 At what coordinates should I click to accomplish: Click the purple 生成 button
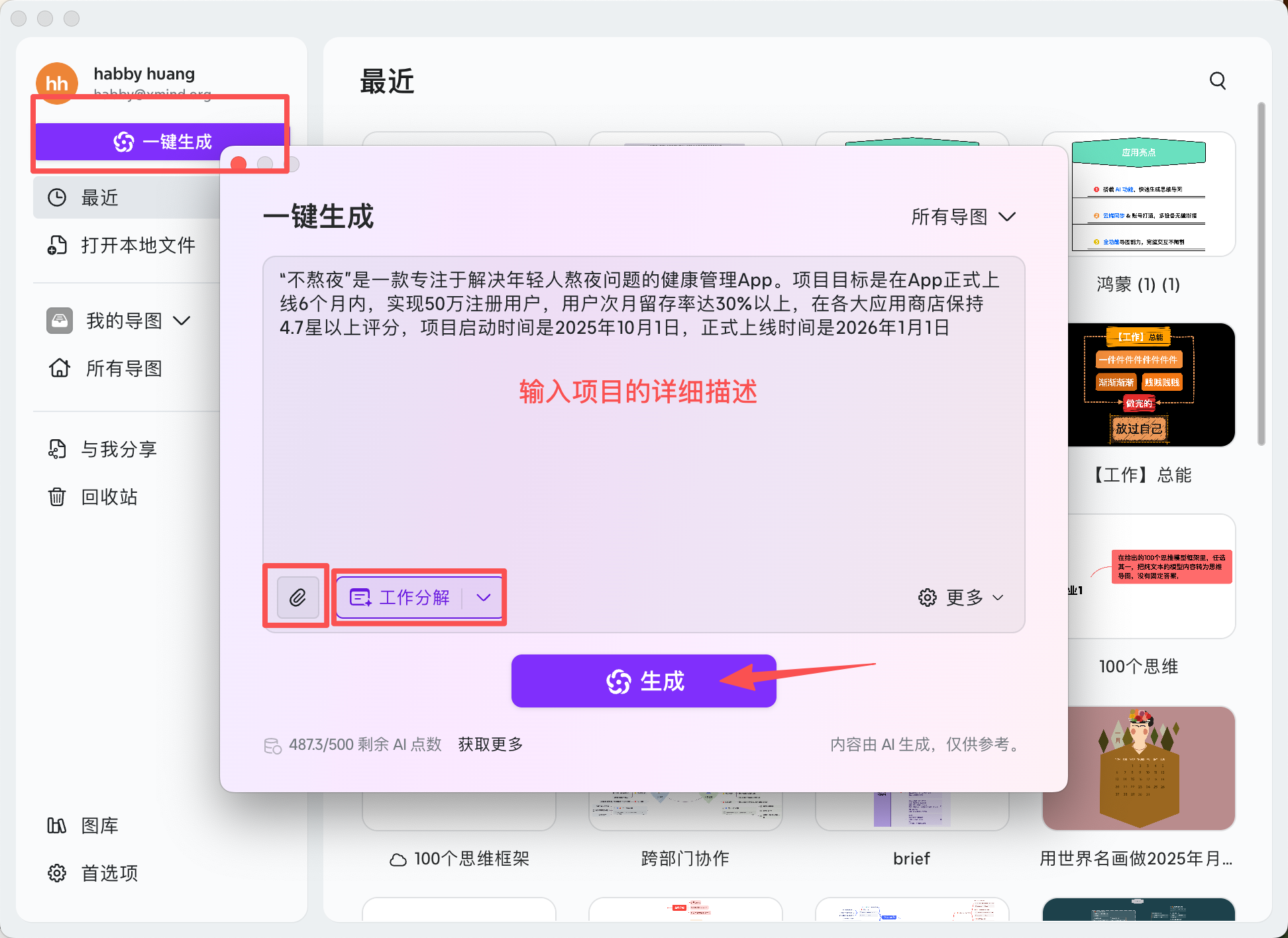[x=643, y=681]
